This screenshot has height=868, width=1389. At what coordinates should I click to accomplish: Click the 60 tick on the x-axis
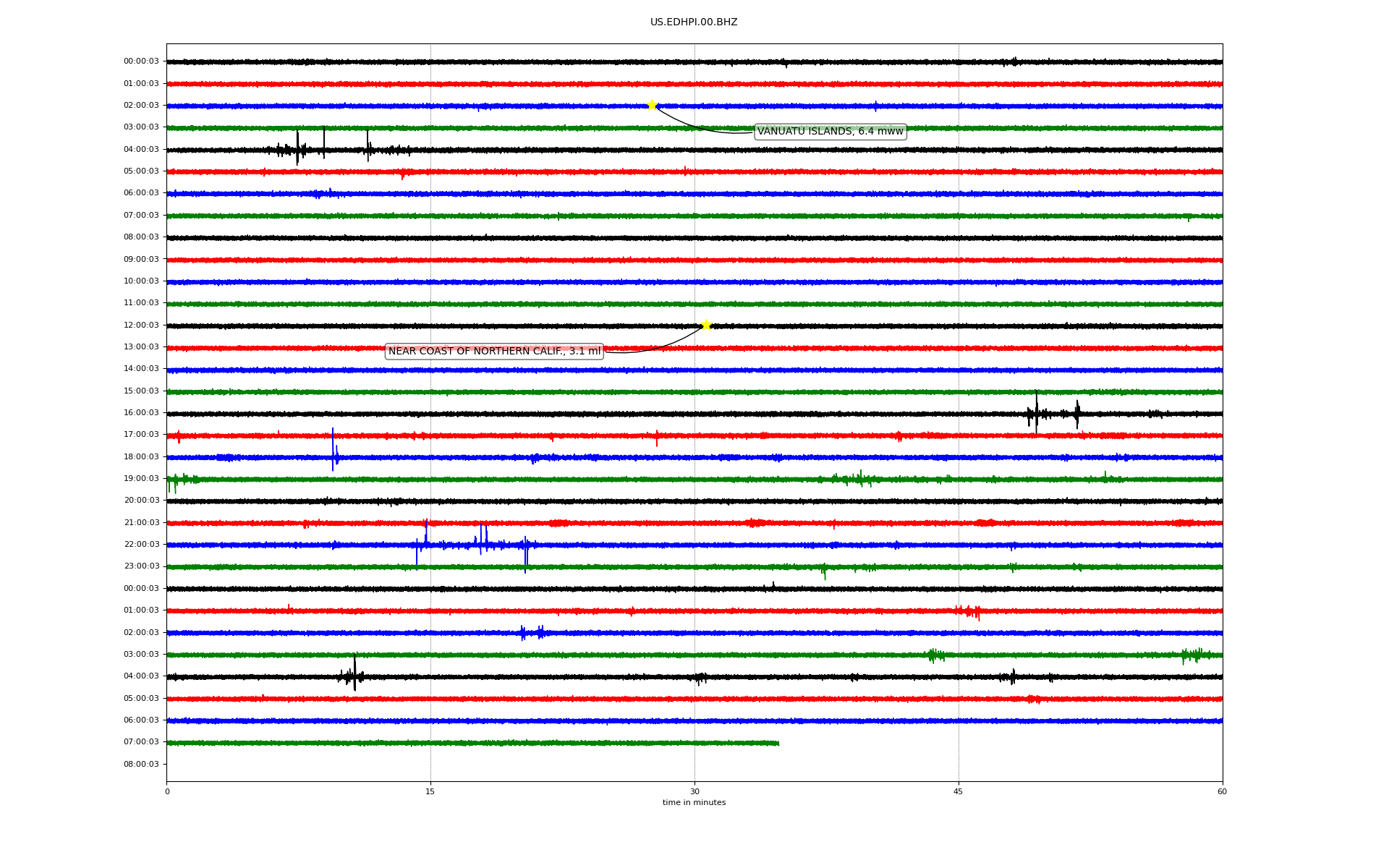point(1222,792)
